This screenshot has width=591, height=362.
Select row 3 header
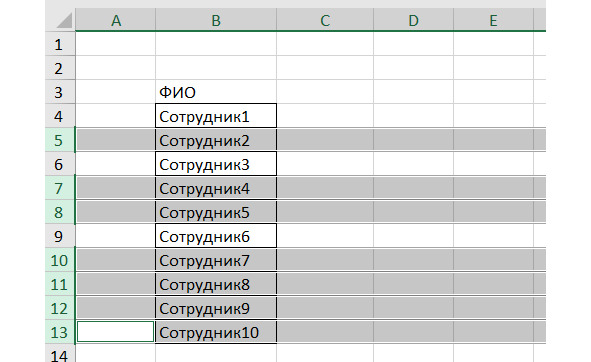pos(60,92)
